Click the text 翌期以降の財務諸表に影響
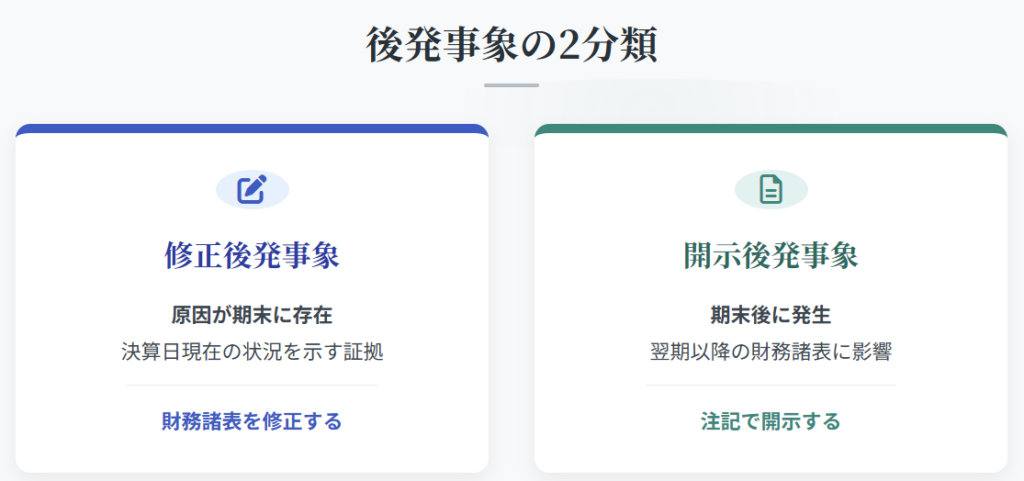 [x=770, y=351]
